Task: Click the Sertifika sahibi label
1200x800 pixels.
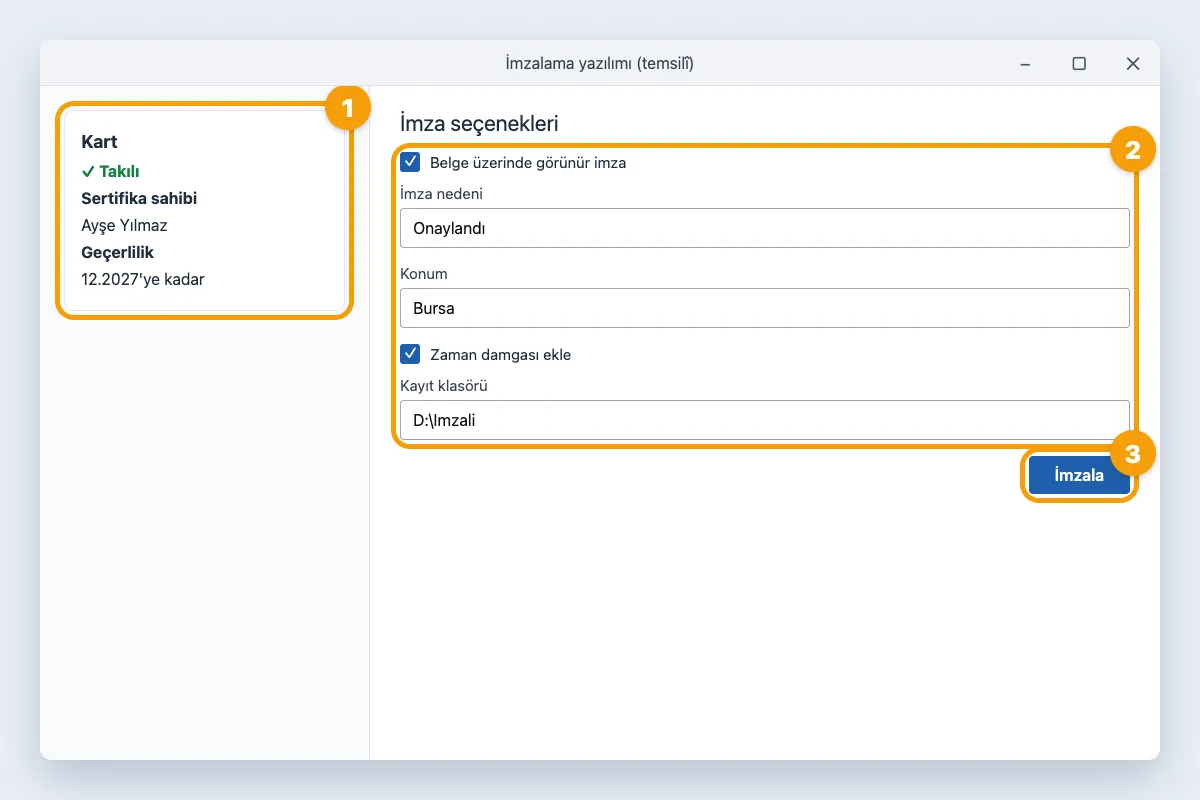Action: pyautogui.click(x=139, y=198)
